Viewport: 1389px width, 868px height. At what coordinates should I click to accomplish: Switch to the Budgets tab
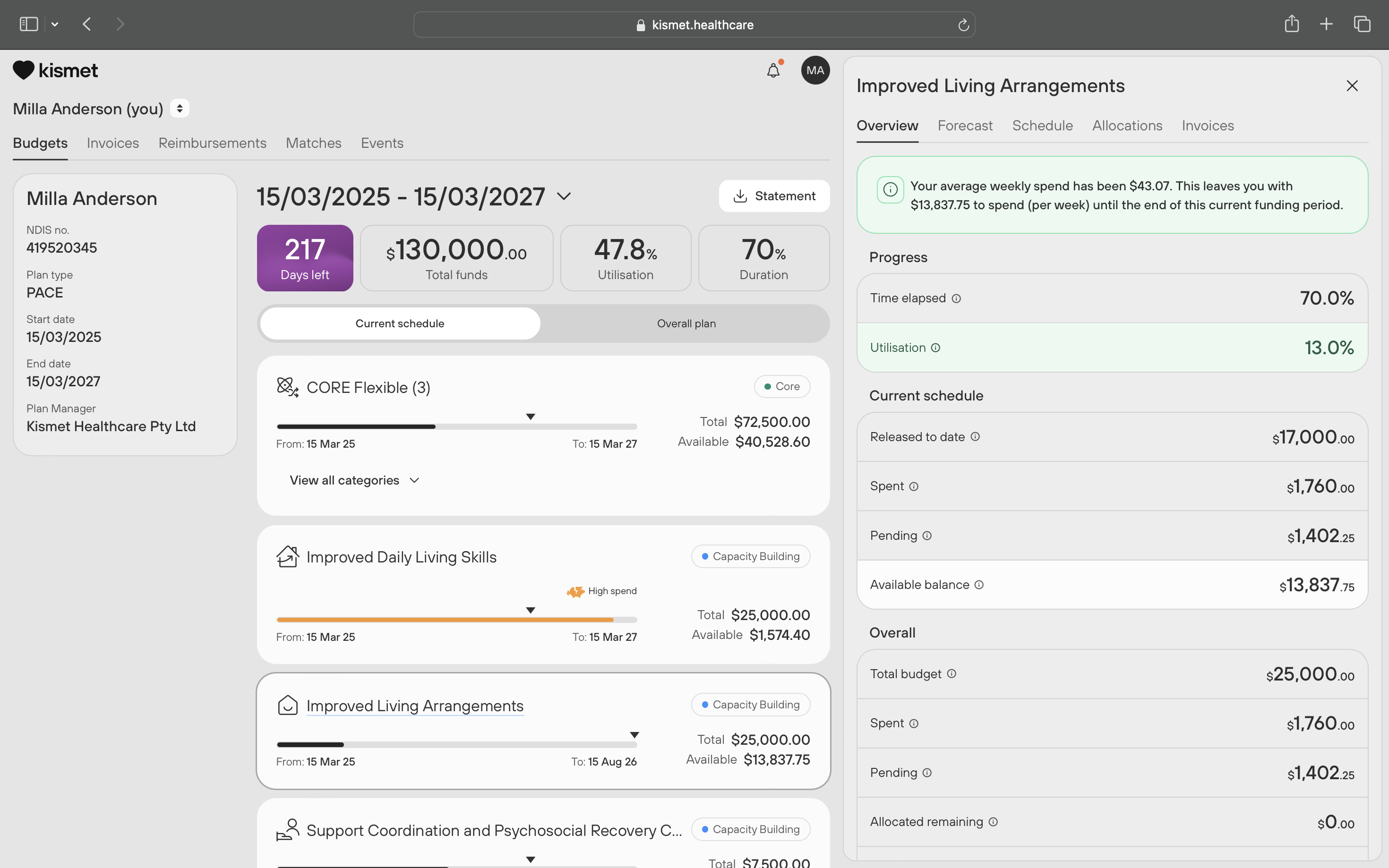tap(40, 143)
